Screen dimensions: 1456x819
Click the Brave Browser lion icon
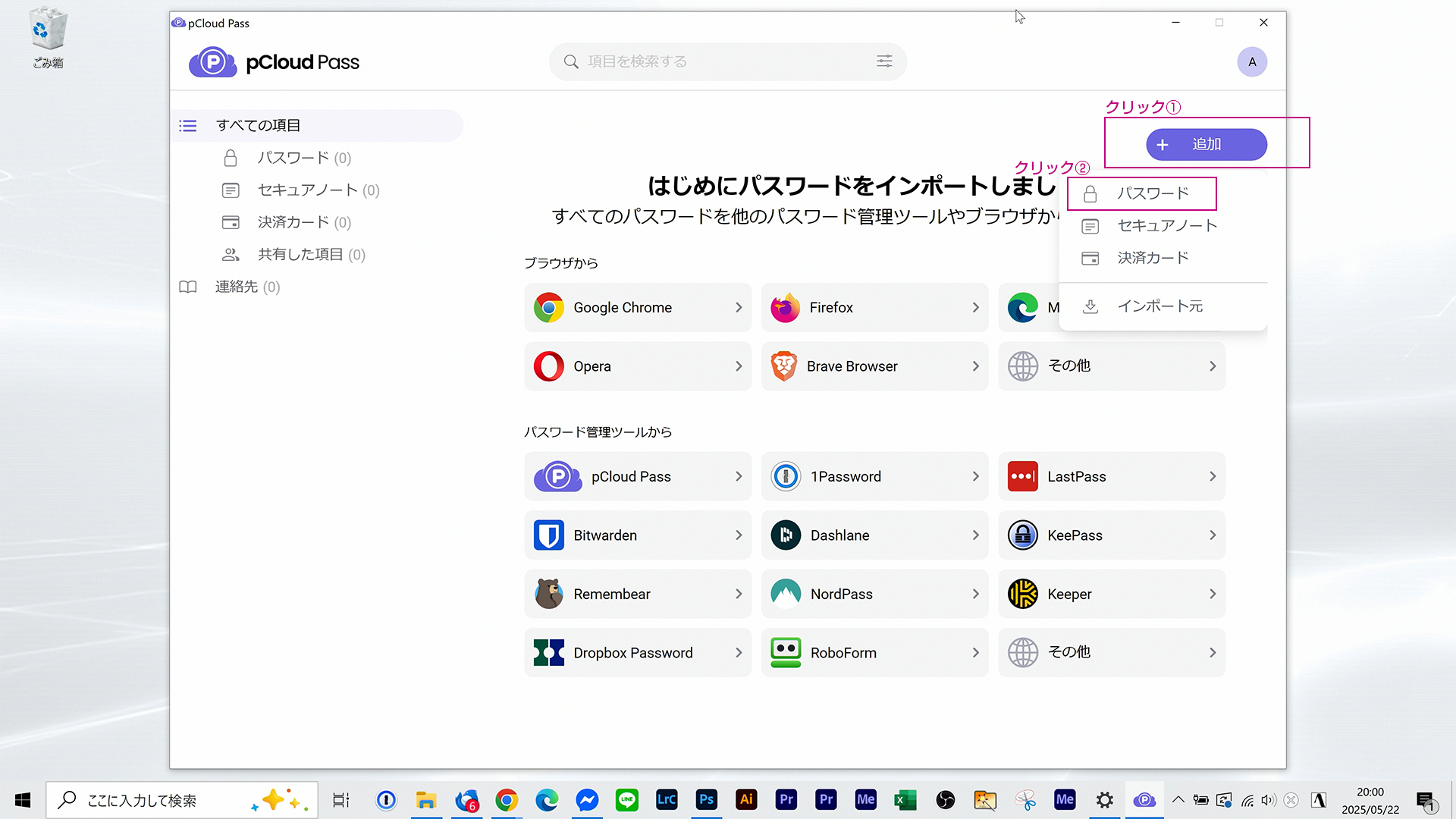(783, 366)
